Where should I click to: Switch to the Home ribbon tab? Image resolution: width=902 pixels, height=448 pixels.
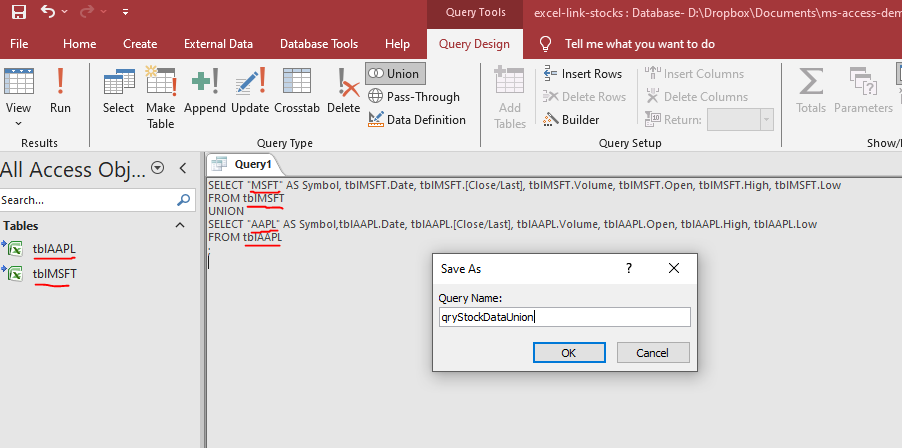point(79,44)
